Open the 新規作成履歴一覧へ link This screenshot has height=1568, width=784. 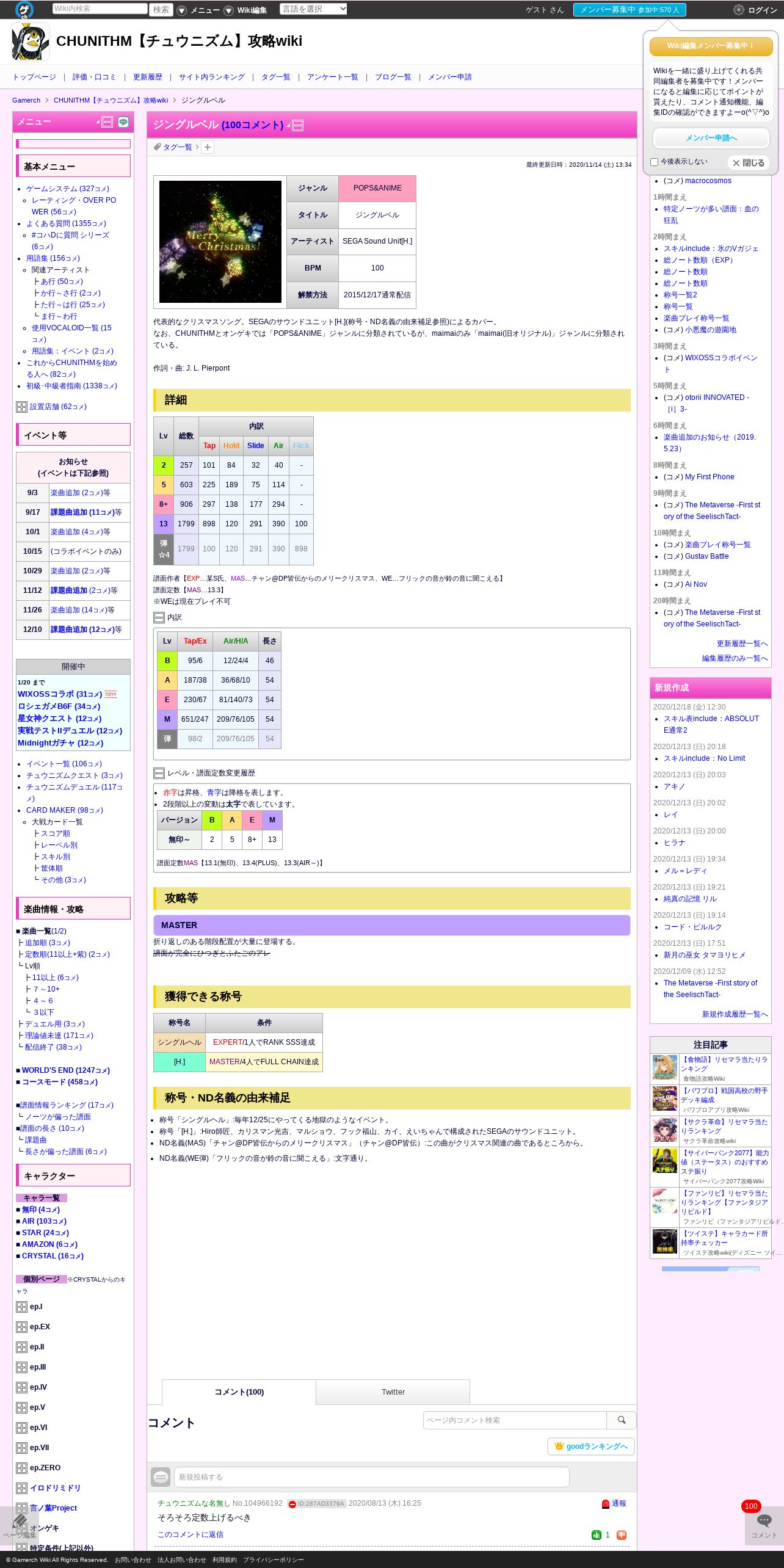click(735, 1015)
